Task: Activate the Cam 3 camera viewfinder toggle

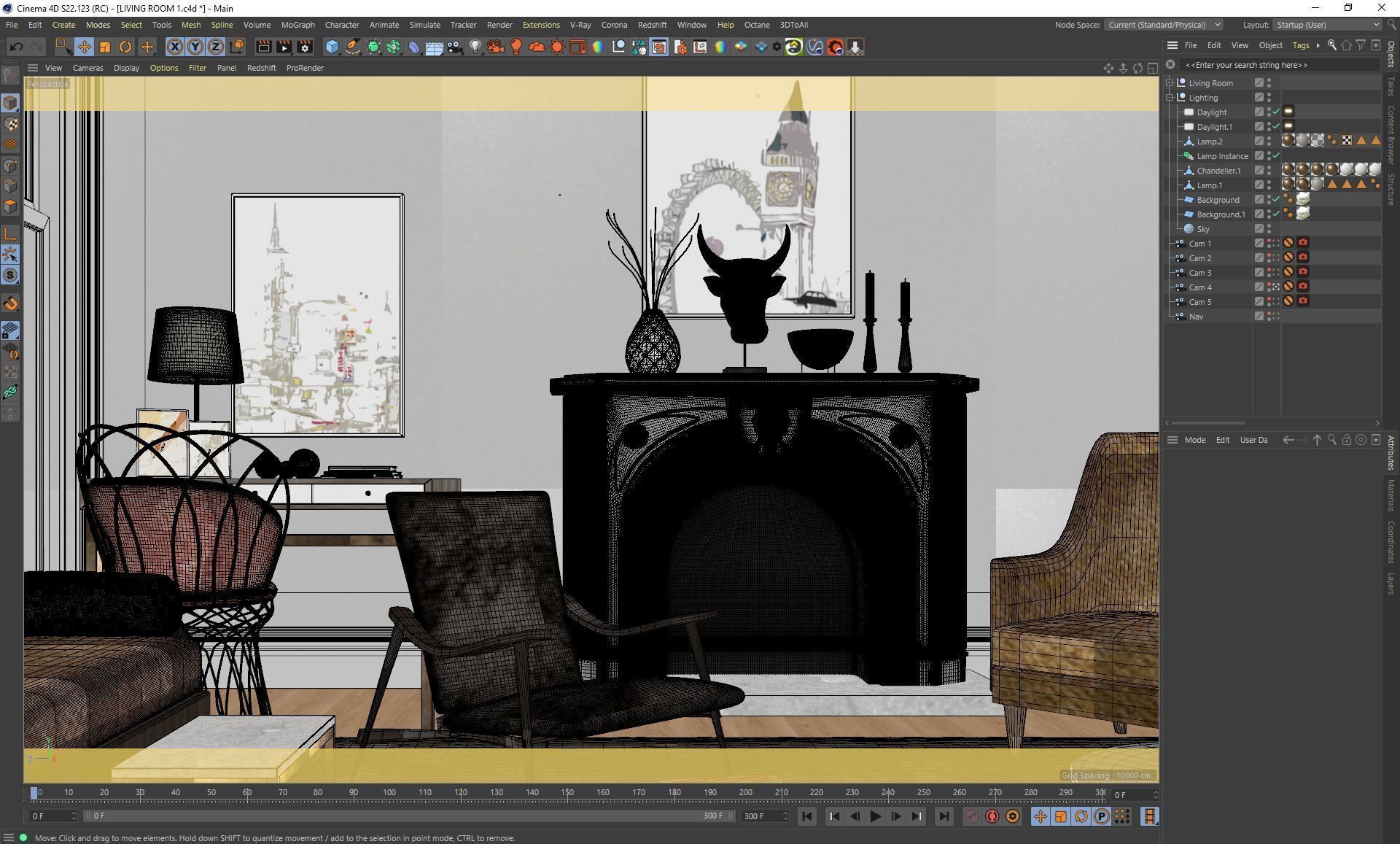Action: (1276, 273)
